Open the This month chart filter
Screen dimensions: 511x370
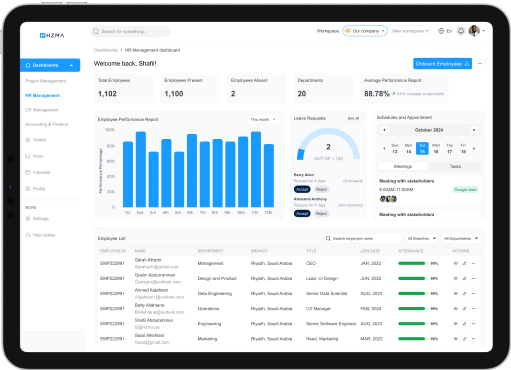click(263, 119)
